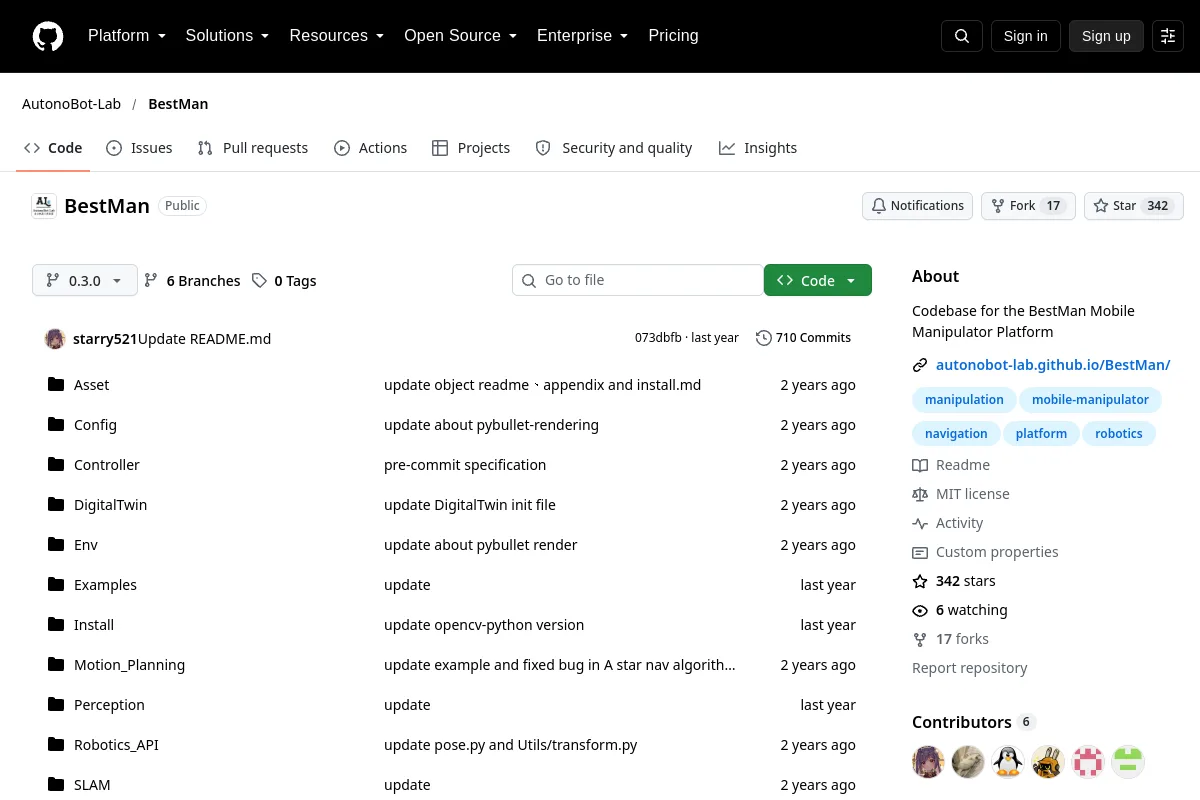Image resolution: width=1200 pixels, height=800 pixels.
Task: Click the Go to file search field
Action: (x=638, y=280)
